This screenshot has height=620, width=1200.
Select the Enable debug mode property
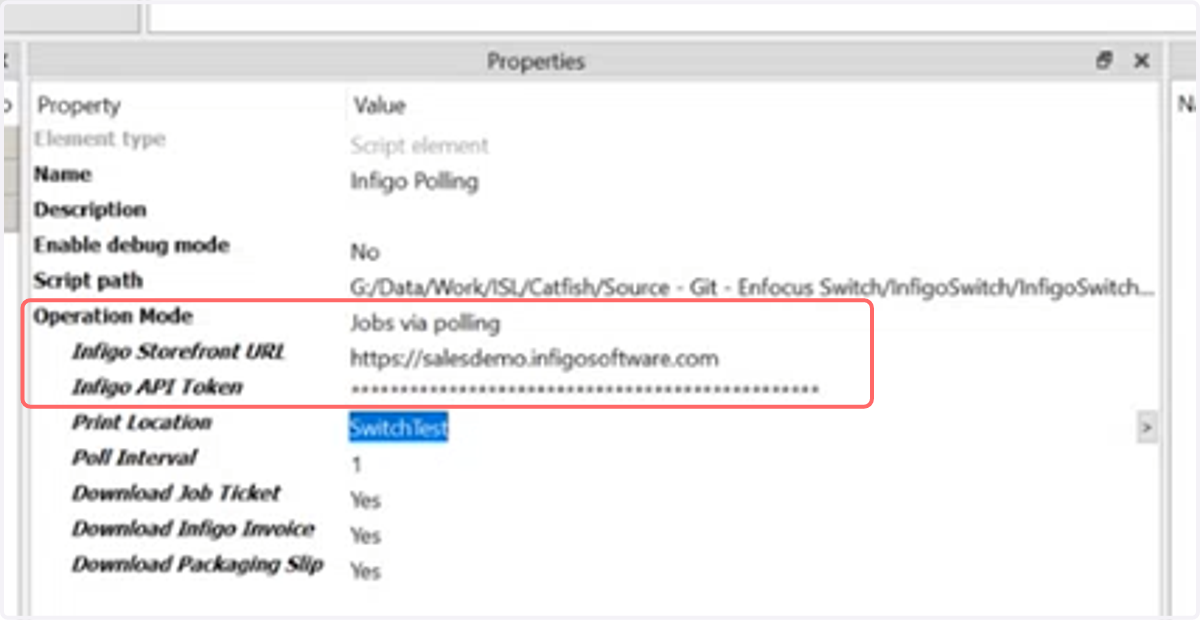click(x=131, y=245)
